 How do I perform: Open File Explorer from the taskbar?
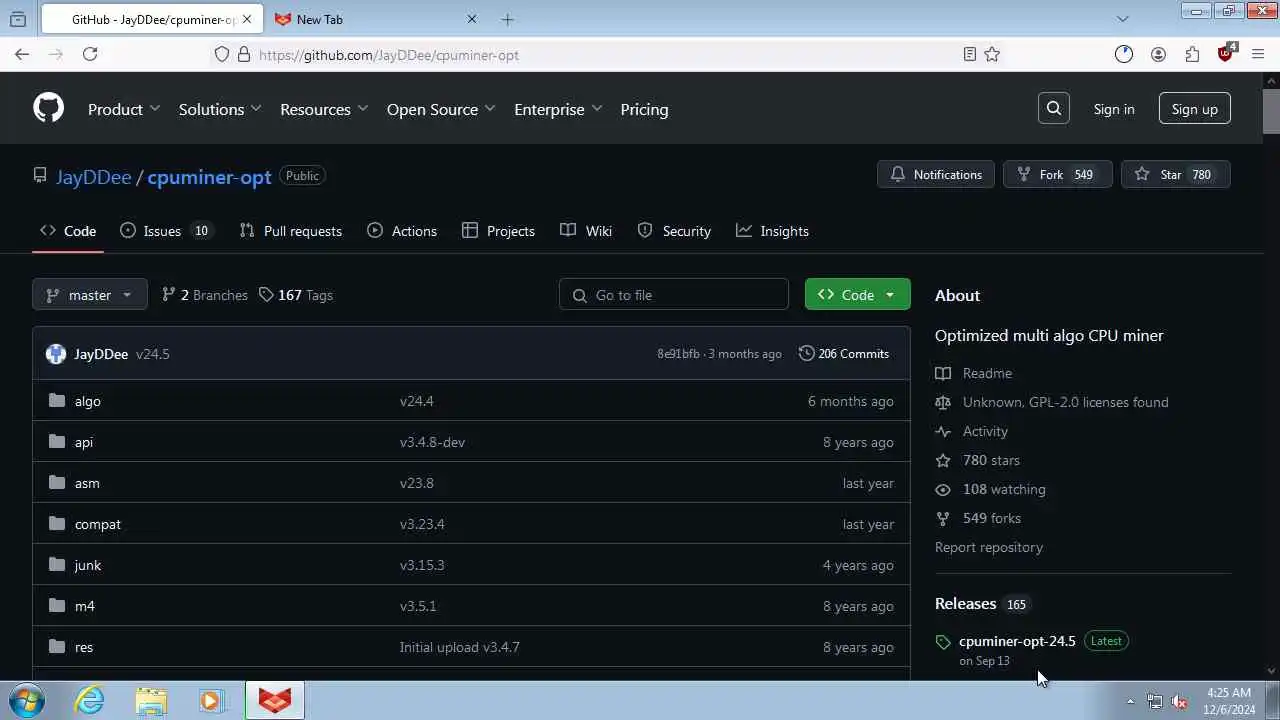point(151,700)
